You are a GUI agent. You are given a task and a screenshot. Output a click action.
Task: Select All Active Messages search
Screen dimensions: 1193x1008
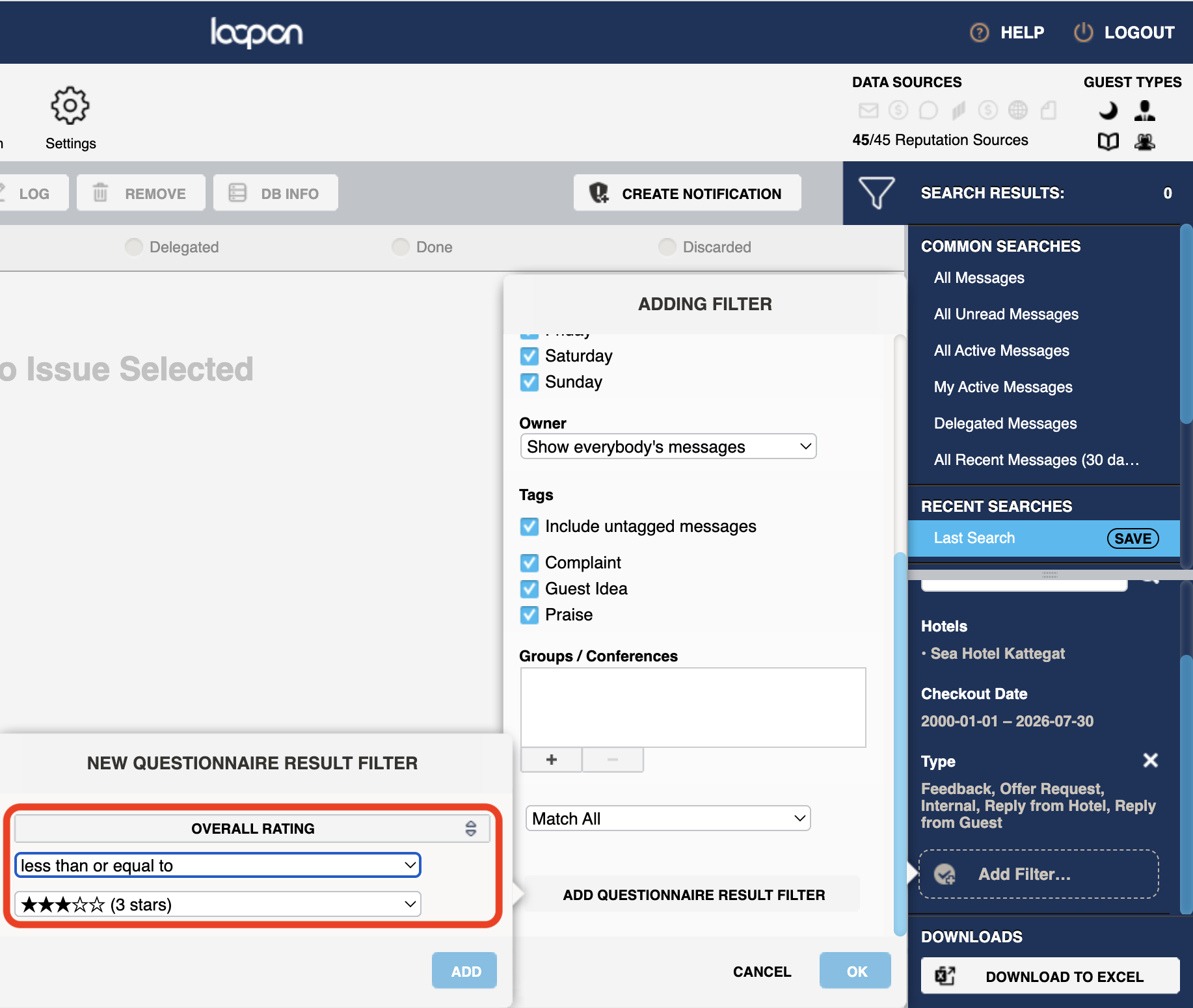click(1002, 351)
